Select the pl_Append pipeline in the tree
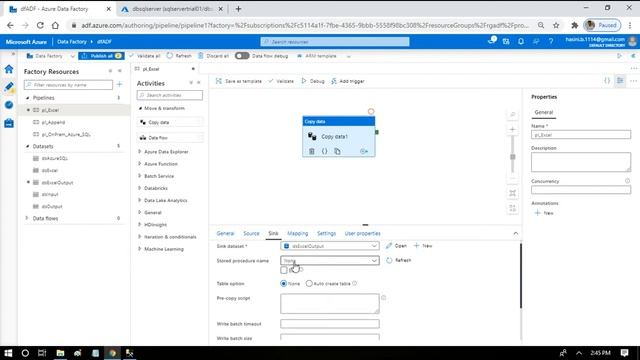 [53, 122]
